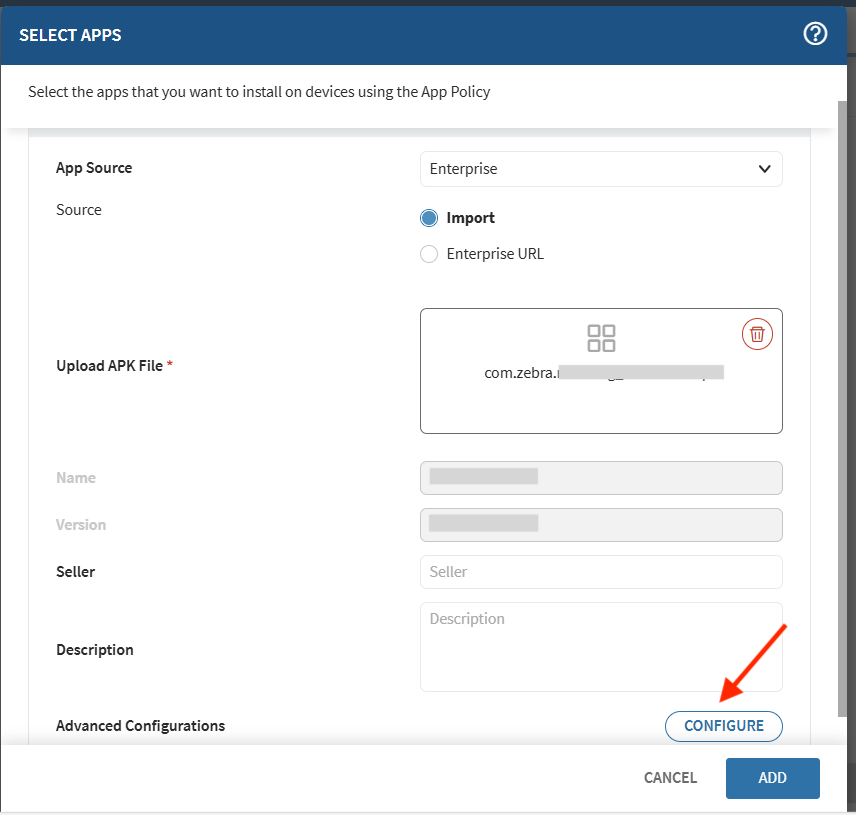Click the App Source label text
The height and width of the screenshot is (815, 856).
click(94, 168)
